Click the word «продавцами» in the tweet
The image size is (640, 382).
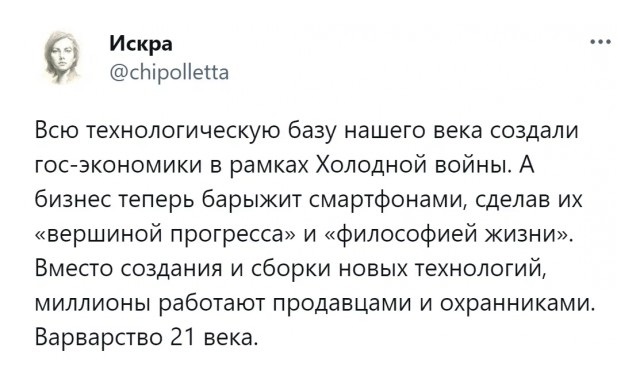pyautogui.click(x=340, y=304)
